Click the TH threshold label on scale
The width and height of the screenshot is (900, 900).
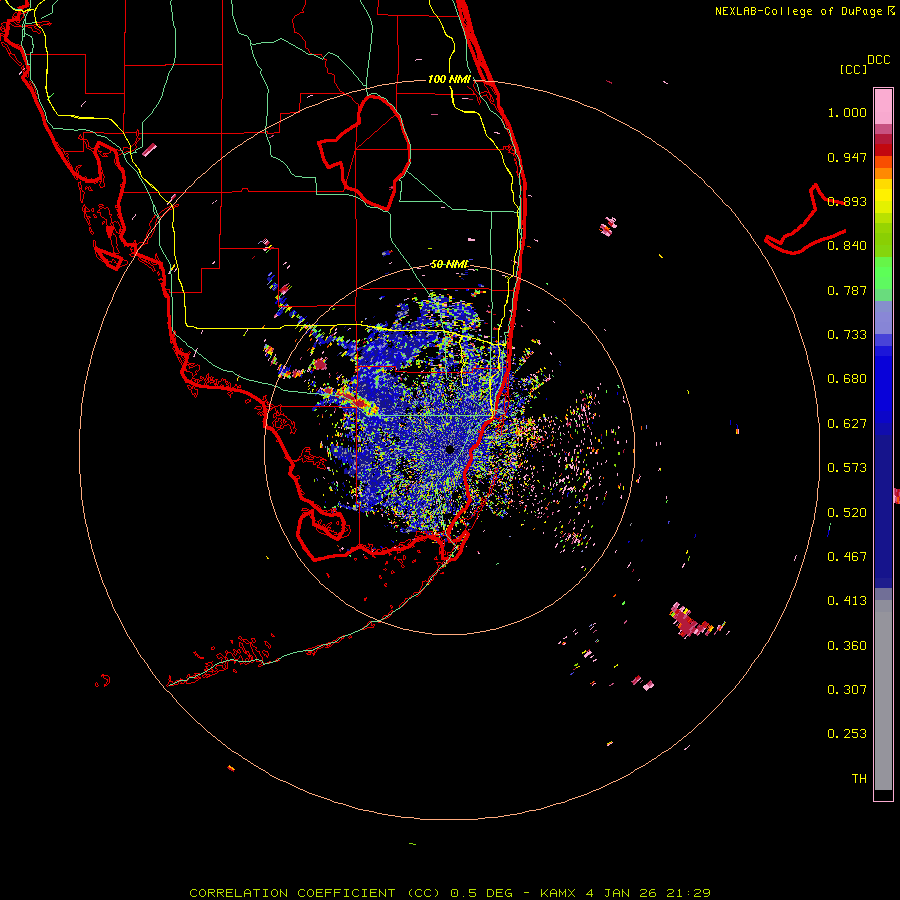tap(859, 779)
